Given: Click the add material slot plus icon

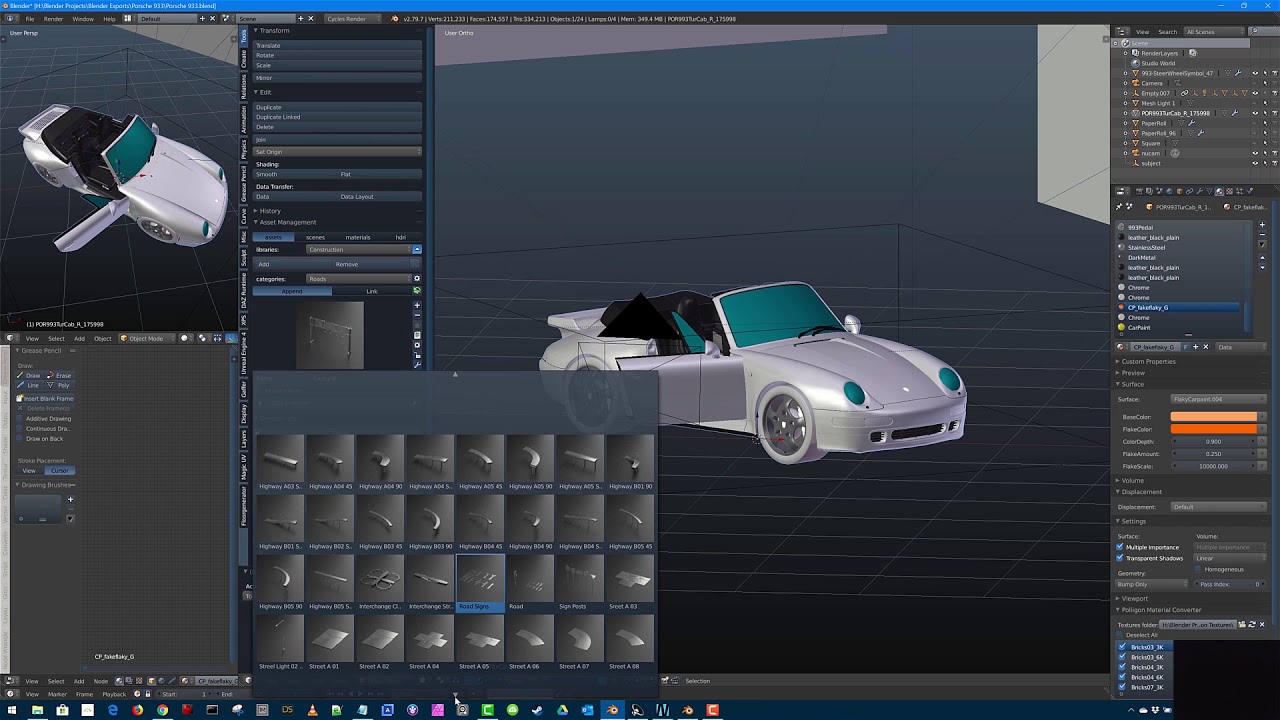Looking at the screenshot, I should pyautogui.click(x=1262, y=226).
